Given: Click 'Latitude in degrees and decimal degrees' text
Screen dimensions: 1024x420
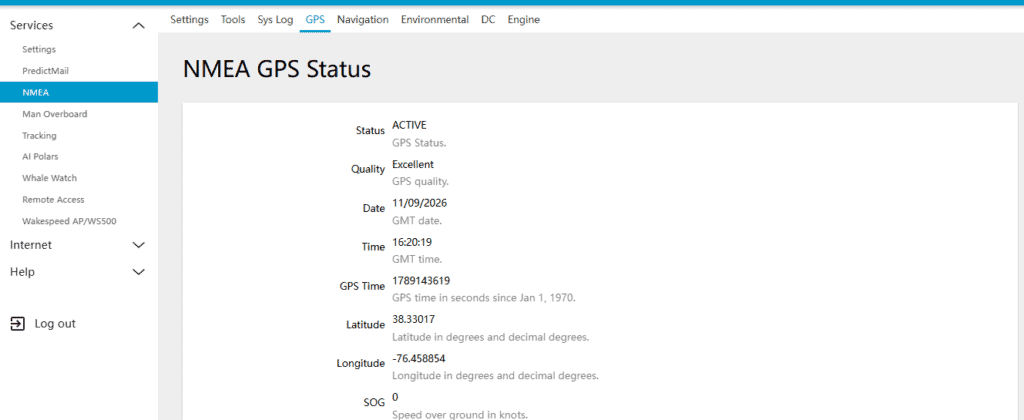Looking at the screenshot, I should tap(491, 338).
